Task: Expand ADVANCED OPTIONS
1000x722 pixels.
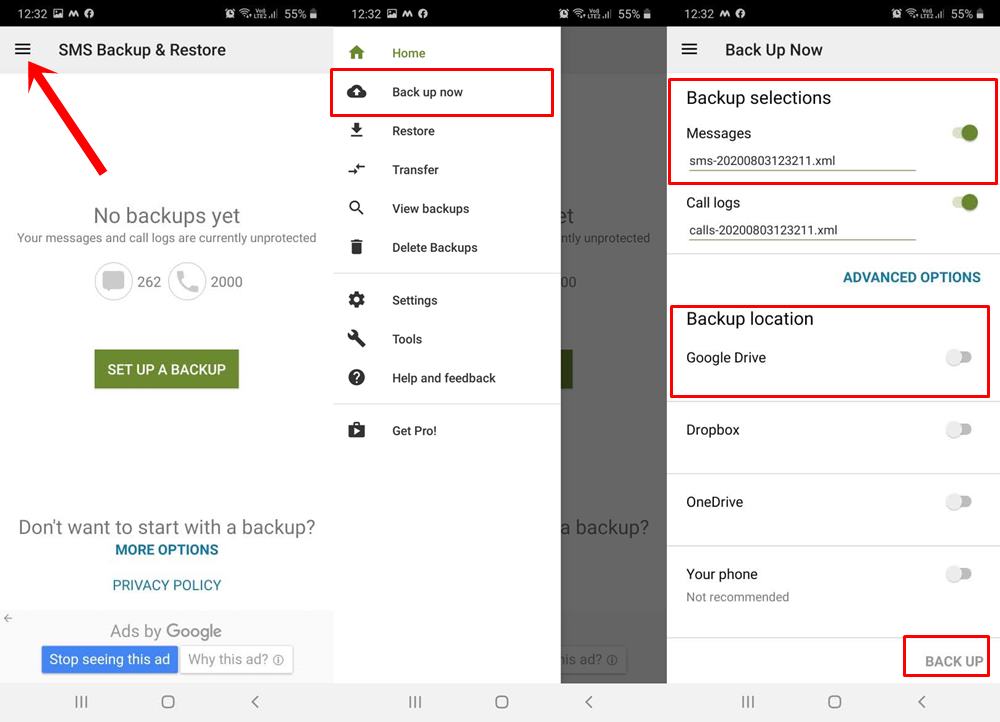Action: [911, 277]
